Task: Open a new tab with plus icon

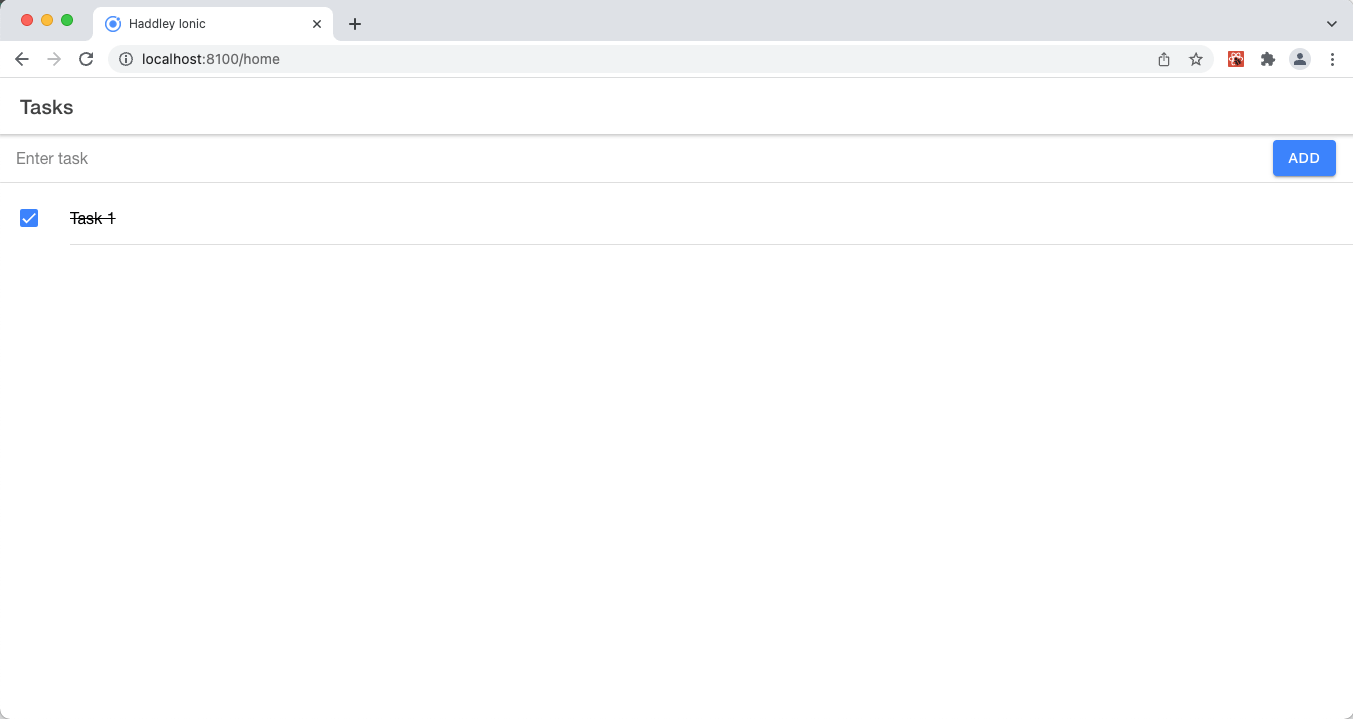Action: tap(354, 24)
